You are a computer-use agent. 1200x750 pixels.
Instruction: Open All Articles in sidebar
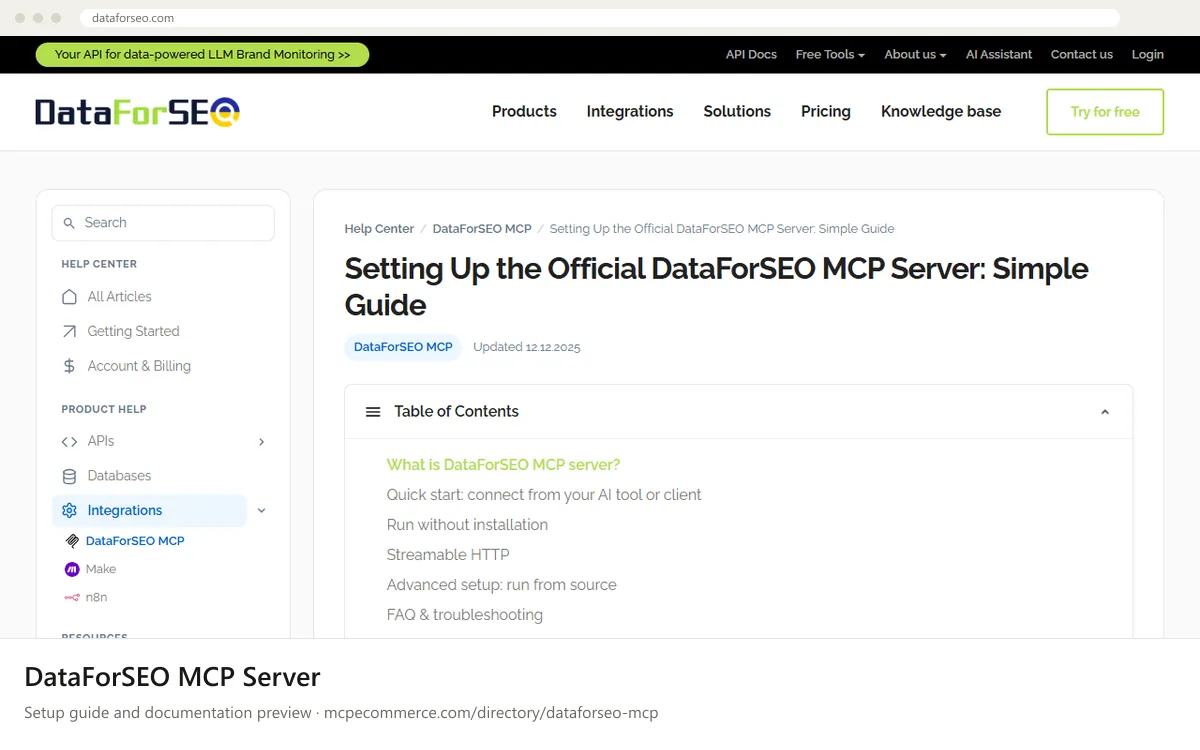point(120,297)
